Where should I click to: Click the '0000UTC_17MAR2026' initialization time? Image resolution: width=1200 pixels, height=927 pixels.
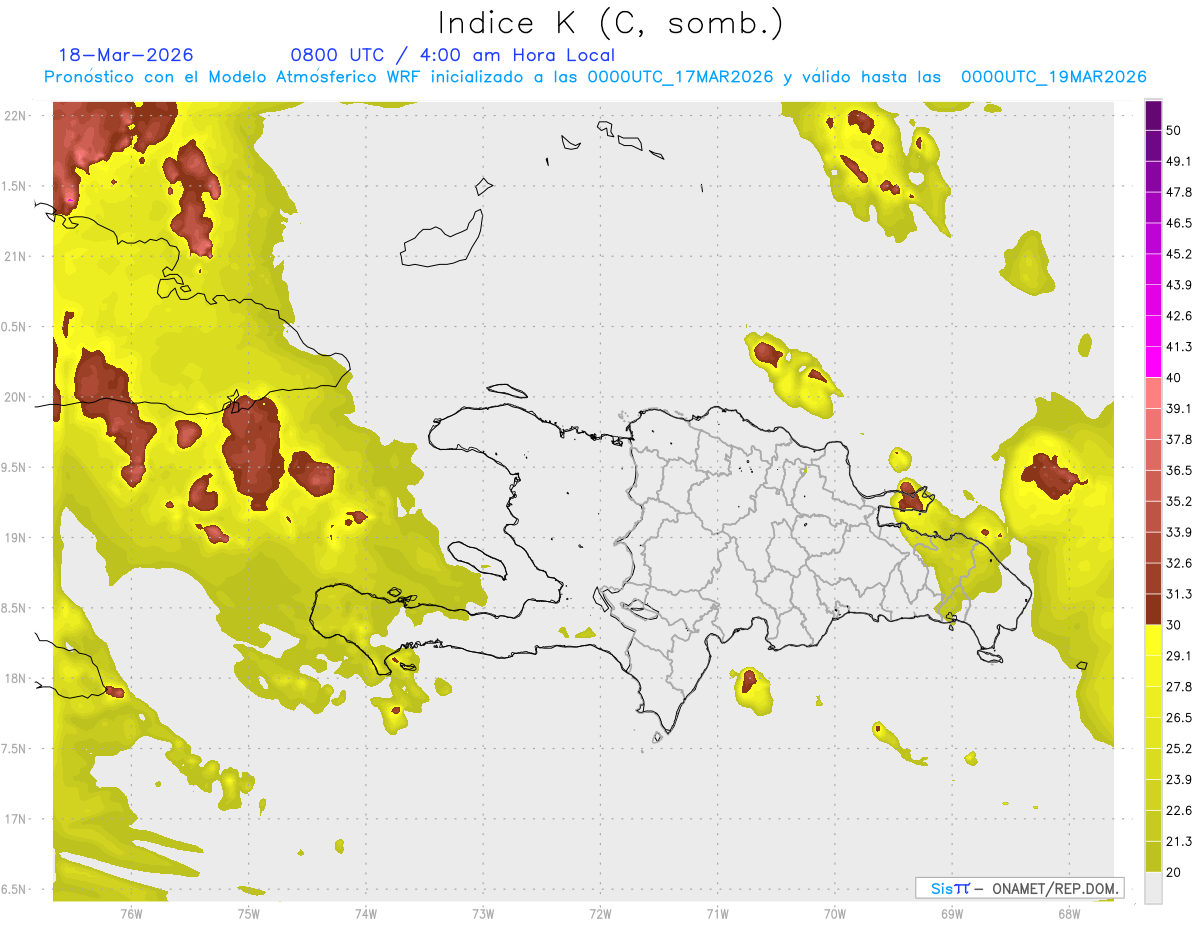click(680, 77)
